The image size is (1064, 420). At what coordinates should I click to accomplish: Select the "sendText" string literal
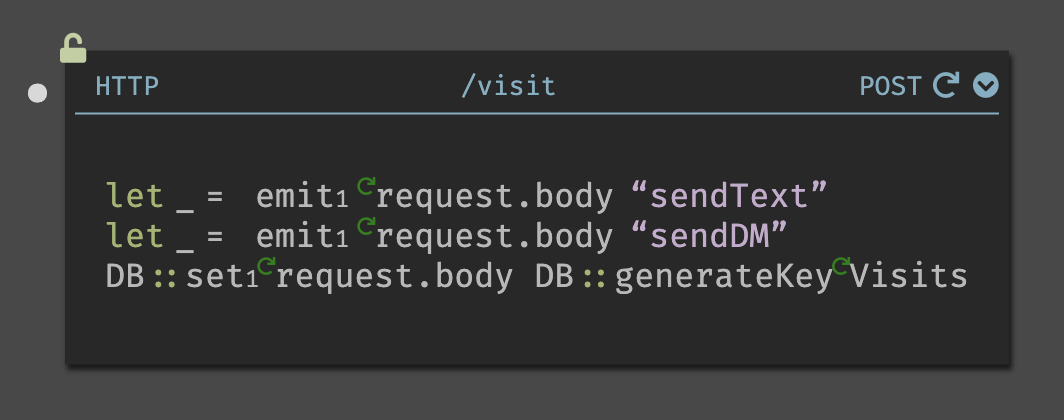point(729,196)
